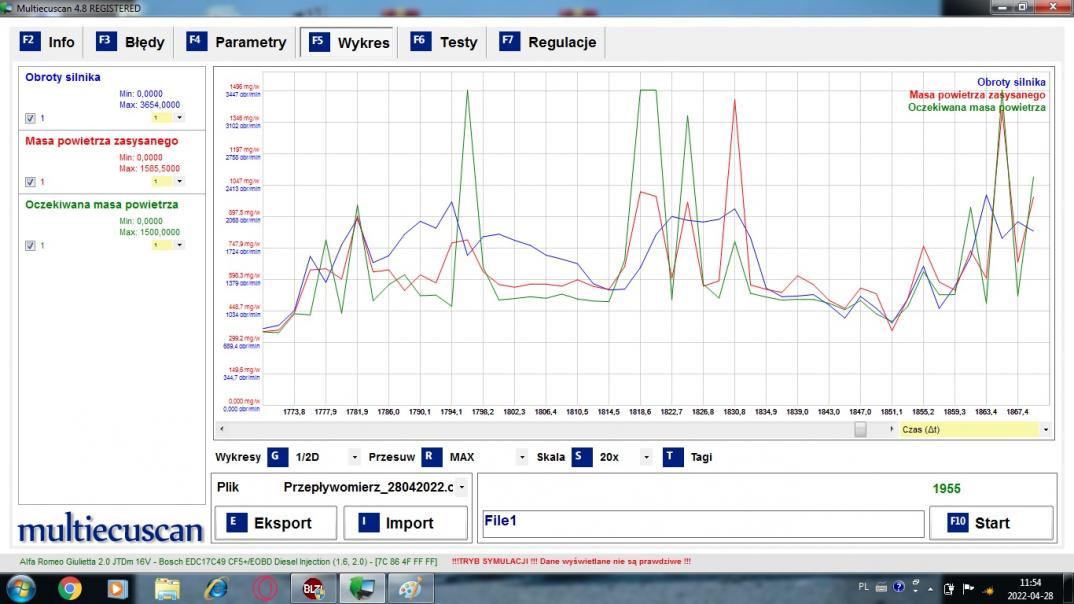This screenshot has width=1074, height=604.
Task: Open Google Chrome from the taskbar
Action: (x=70, y=589)
